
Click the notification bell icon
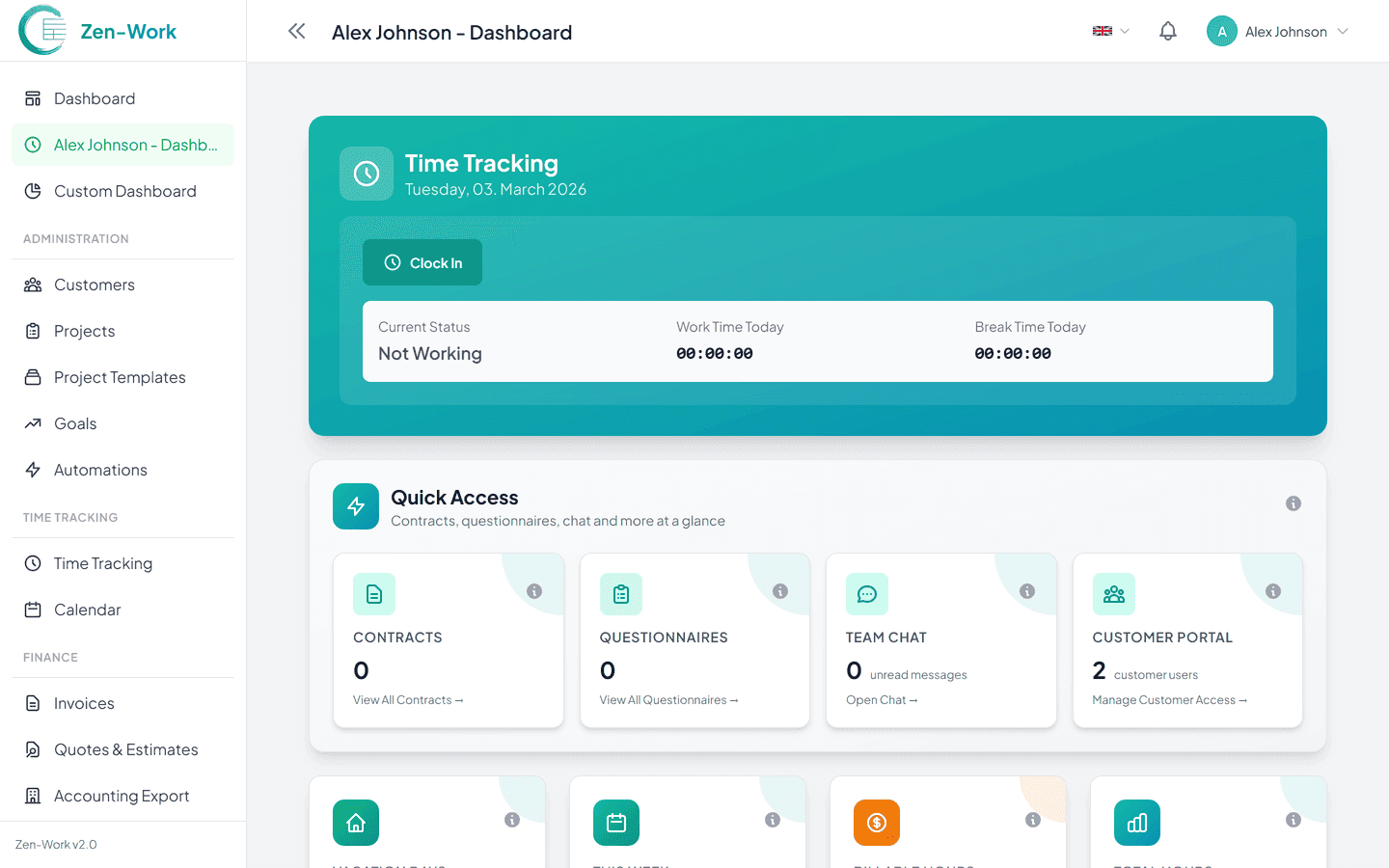(1167, 31)
